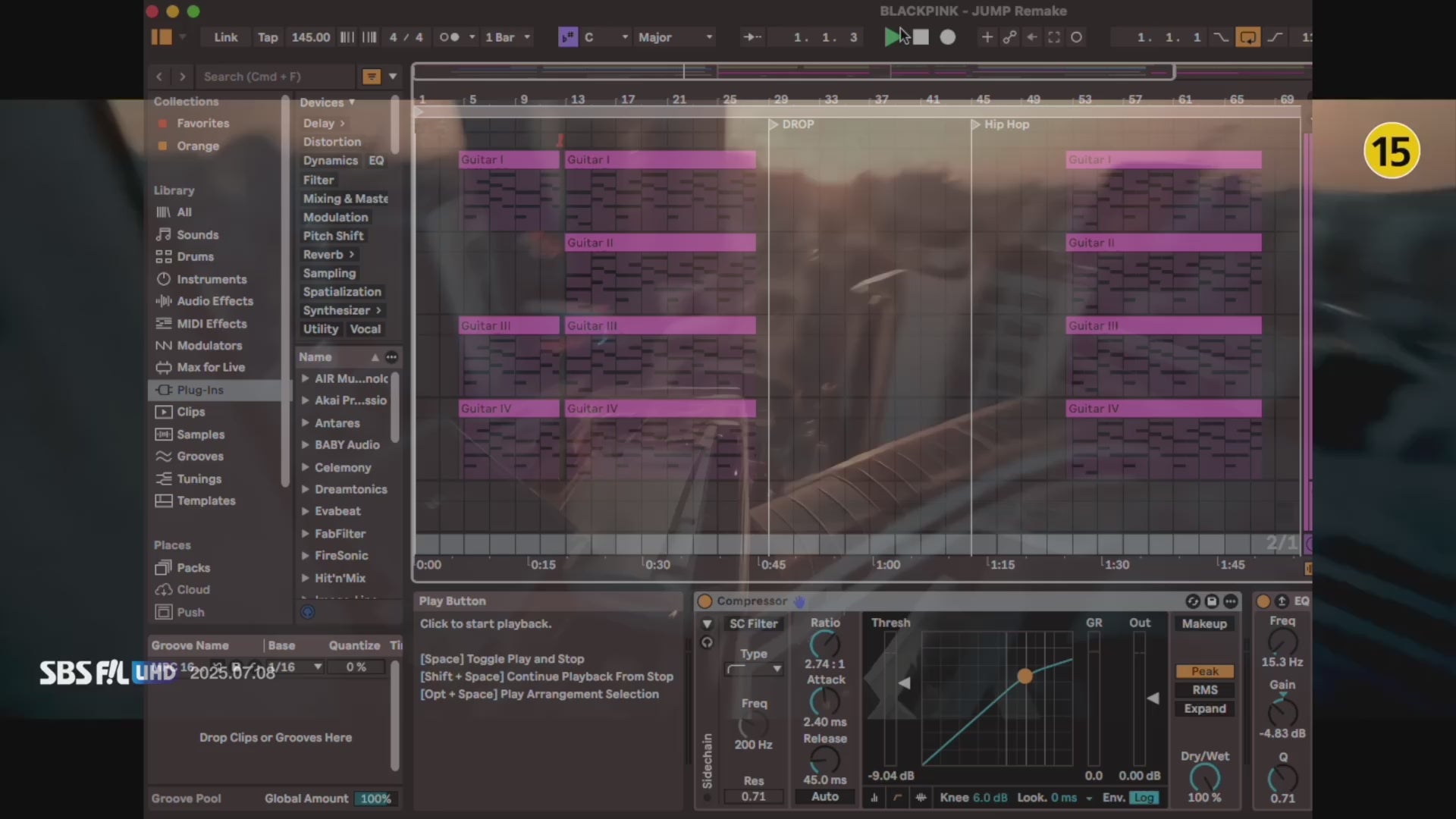Click the Tap tempo button
Viewport: 1456px width, 819px height.
point(267,37)
